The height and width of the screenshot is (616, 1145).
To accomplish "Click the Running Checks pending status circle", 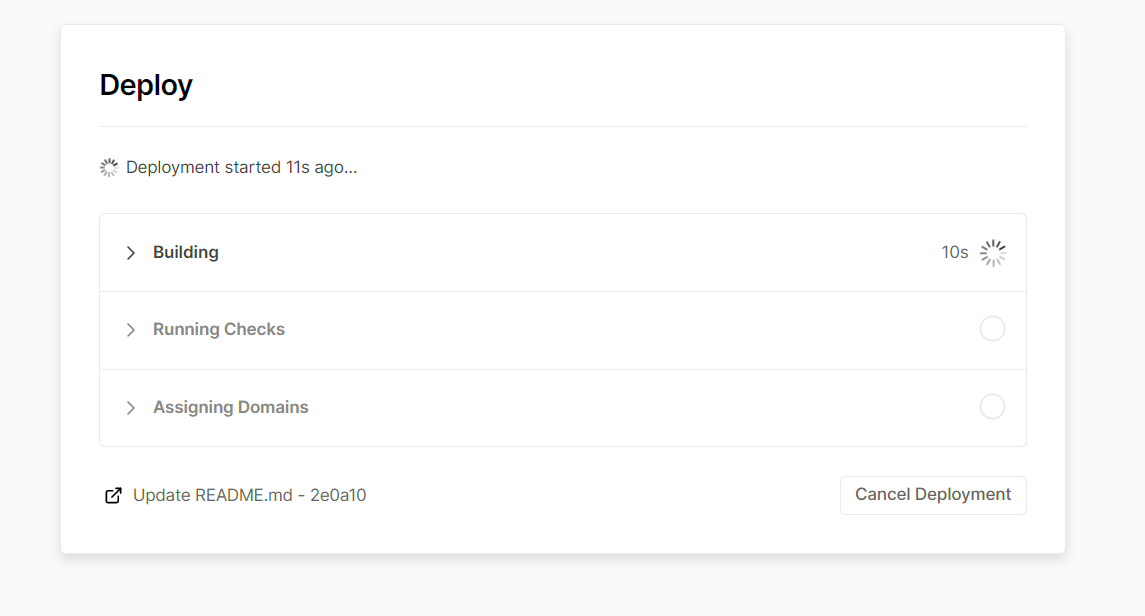I will [992, 329].
